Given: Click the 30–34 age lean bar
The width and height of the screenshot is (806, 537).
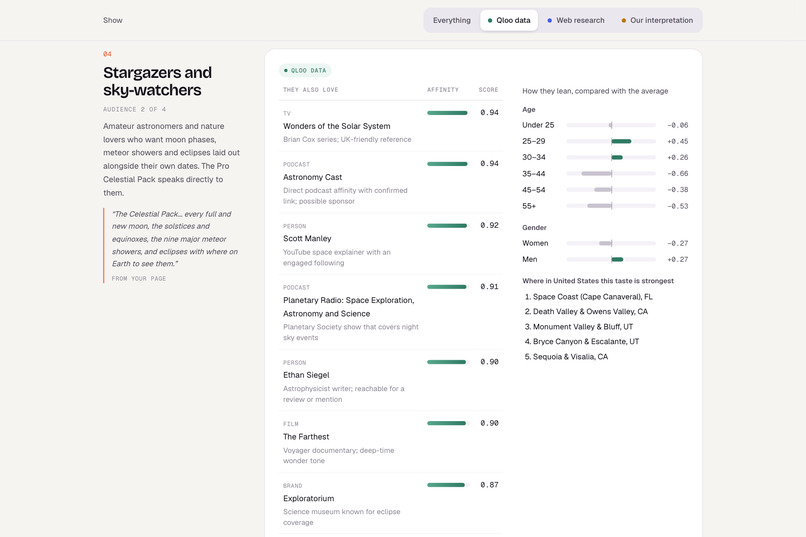Looking at the screenshot, I should pos(611,157).
